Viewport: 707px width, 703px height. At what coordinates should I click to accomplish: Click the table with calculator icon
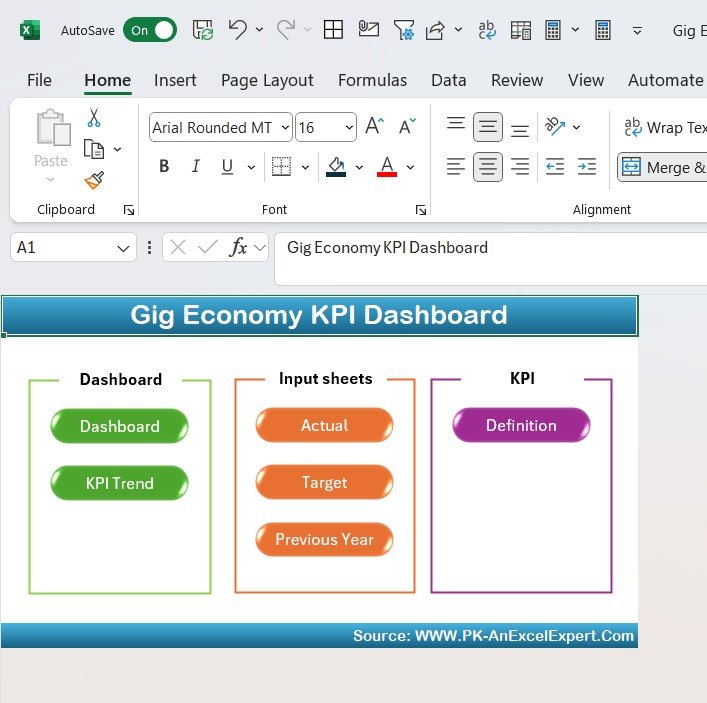pyautogui.click(x=521, y=30)
